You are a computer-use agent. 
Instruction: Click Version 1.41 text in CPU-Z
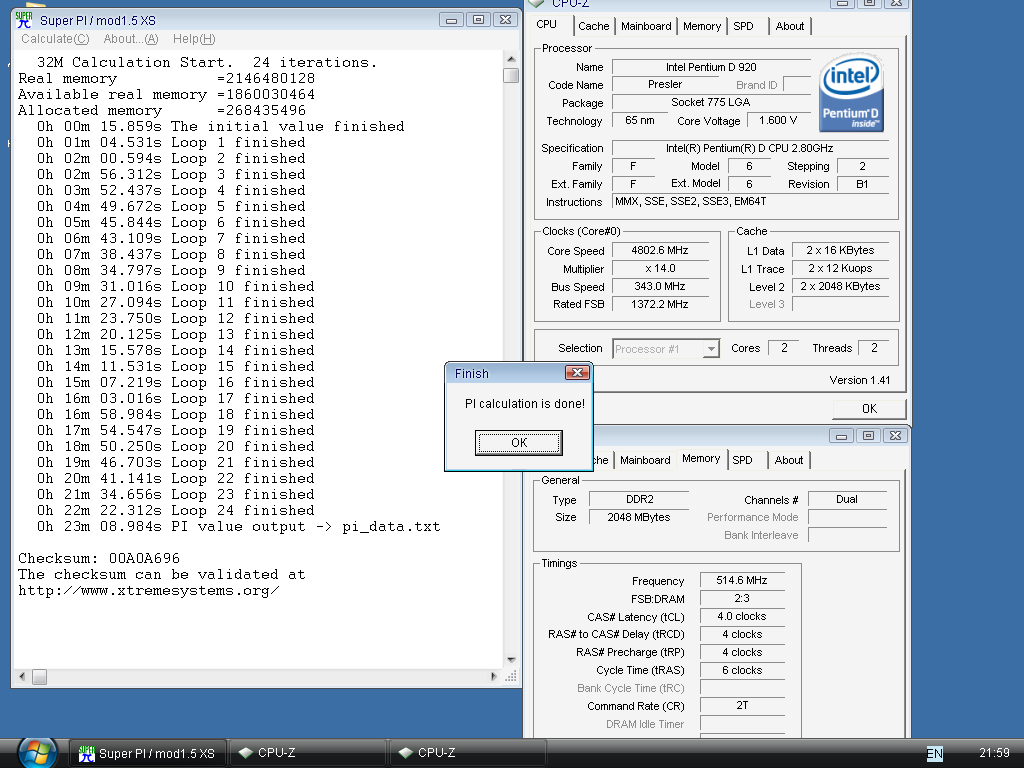pyautogui.click(x=859, y=381)
